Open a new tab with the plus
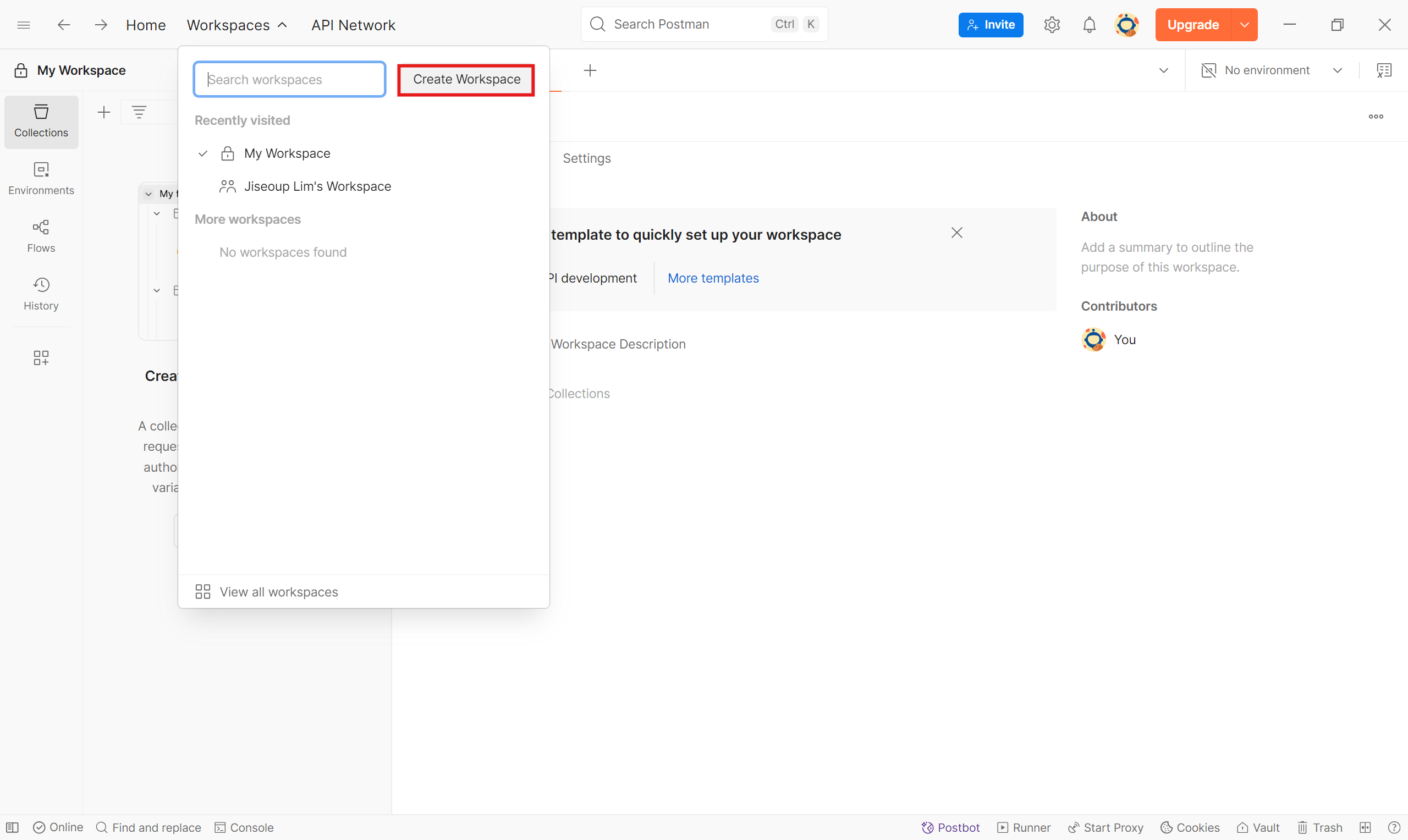This screenshot has width=1408, height=840. click(x=590, y=70)
